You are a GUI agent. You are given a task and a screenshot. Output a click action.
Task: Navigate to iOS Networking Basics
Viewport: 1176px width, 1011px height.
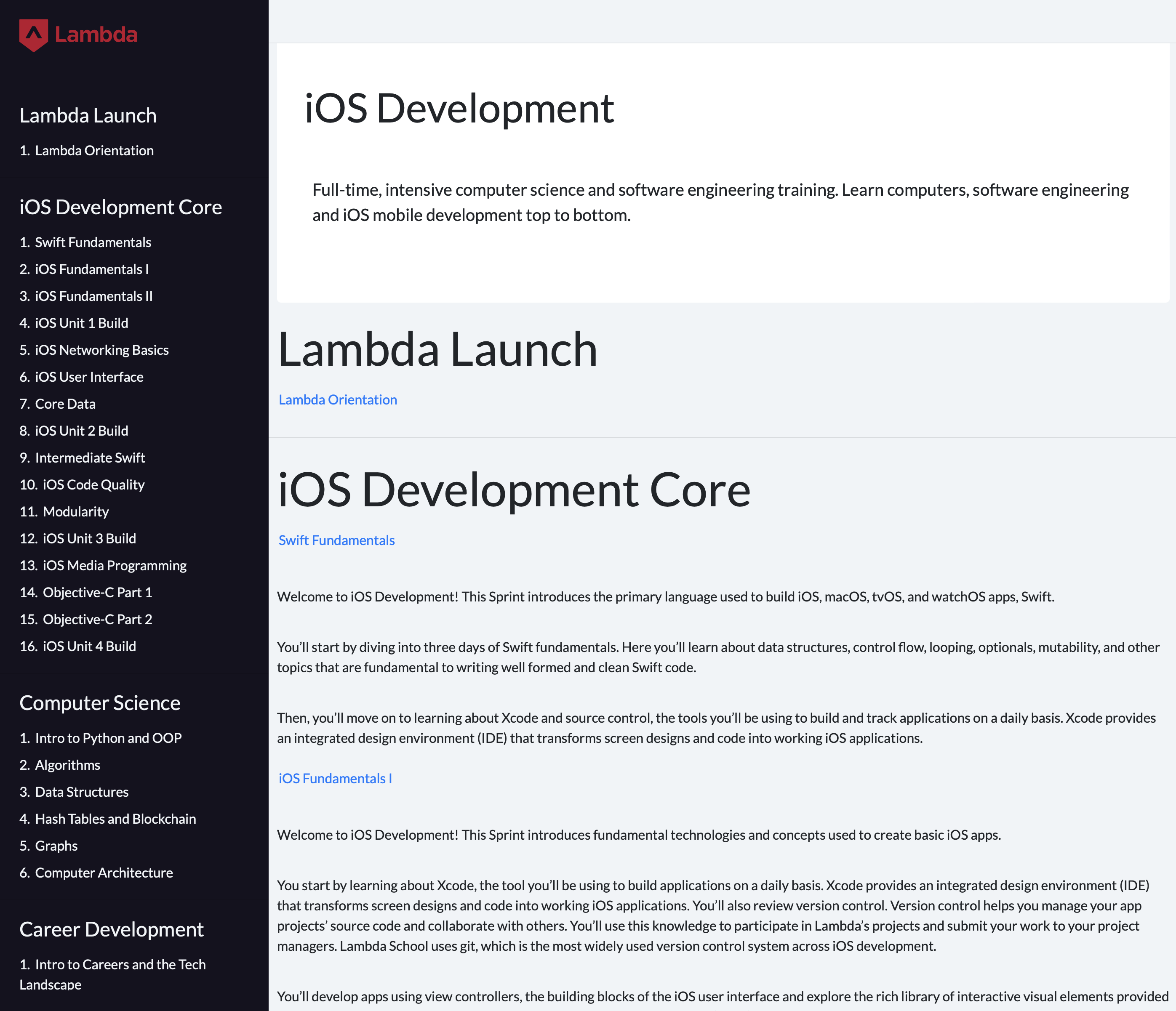point(101,350)
